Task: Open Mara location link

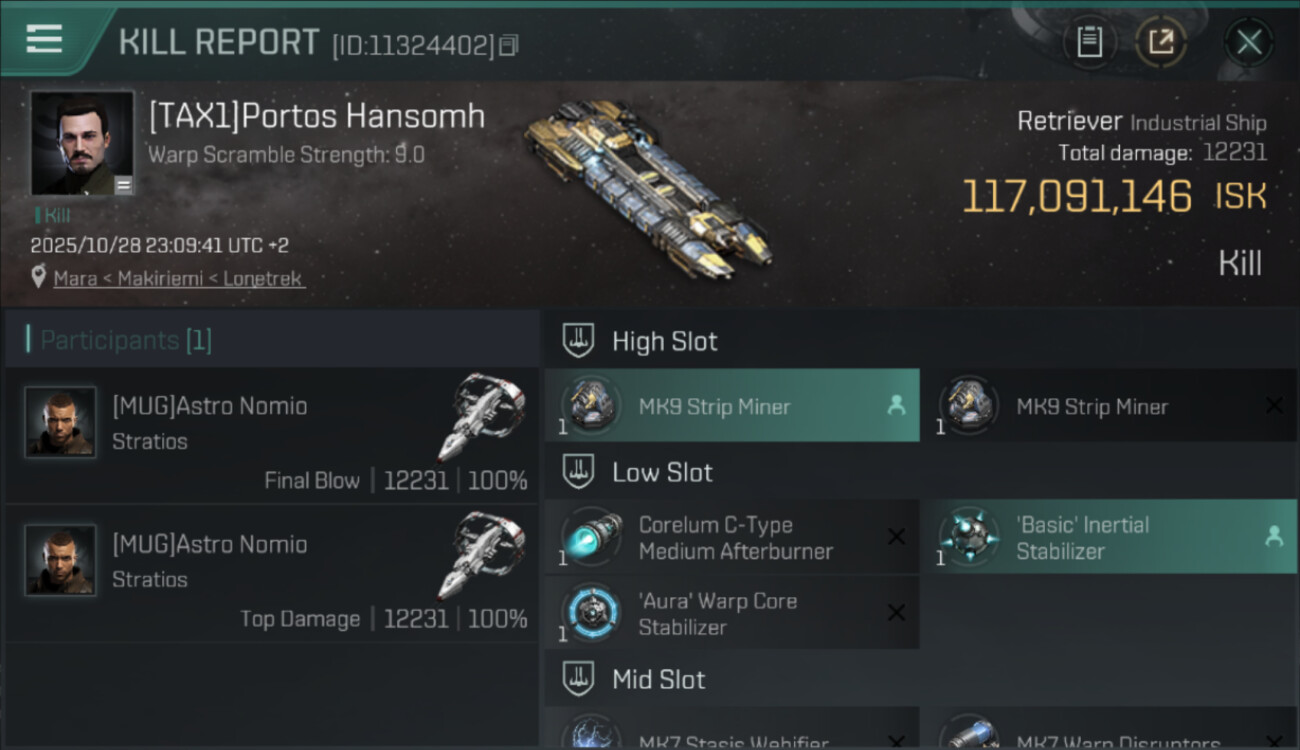Action: pyautogui.click(x=75, y=278)
